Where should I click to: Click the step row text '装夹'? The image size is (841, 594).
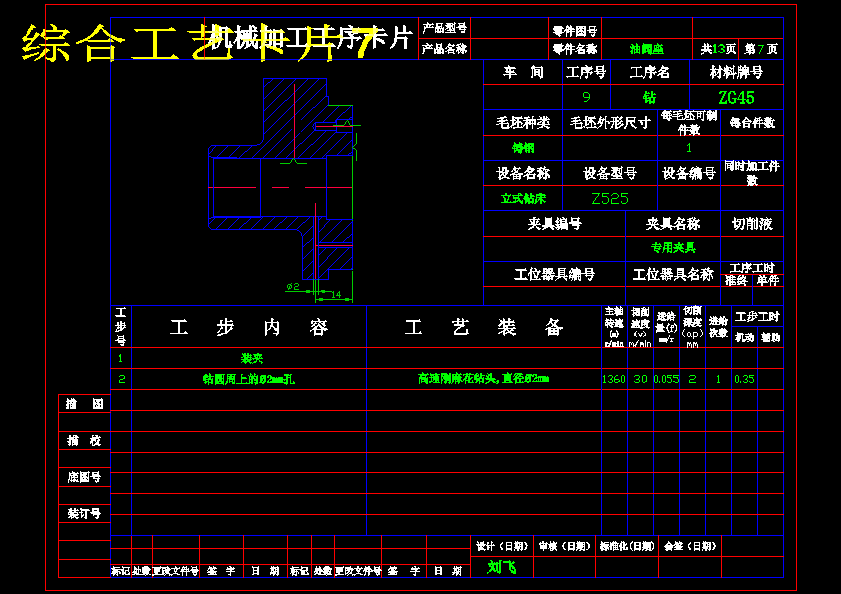[252, 358]
